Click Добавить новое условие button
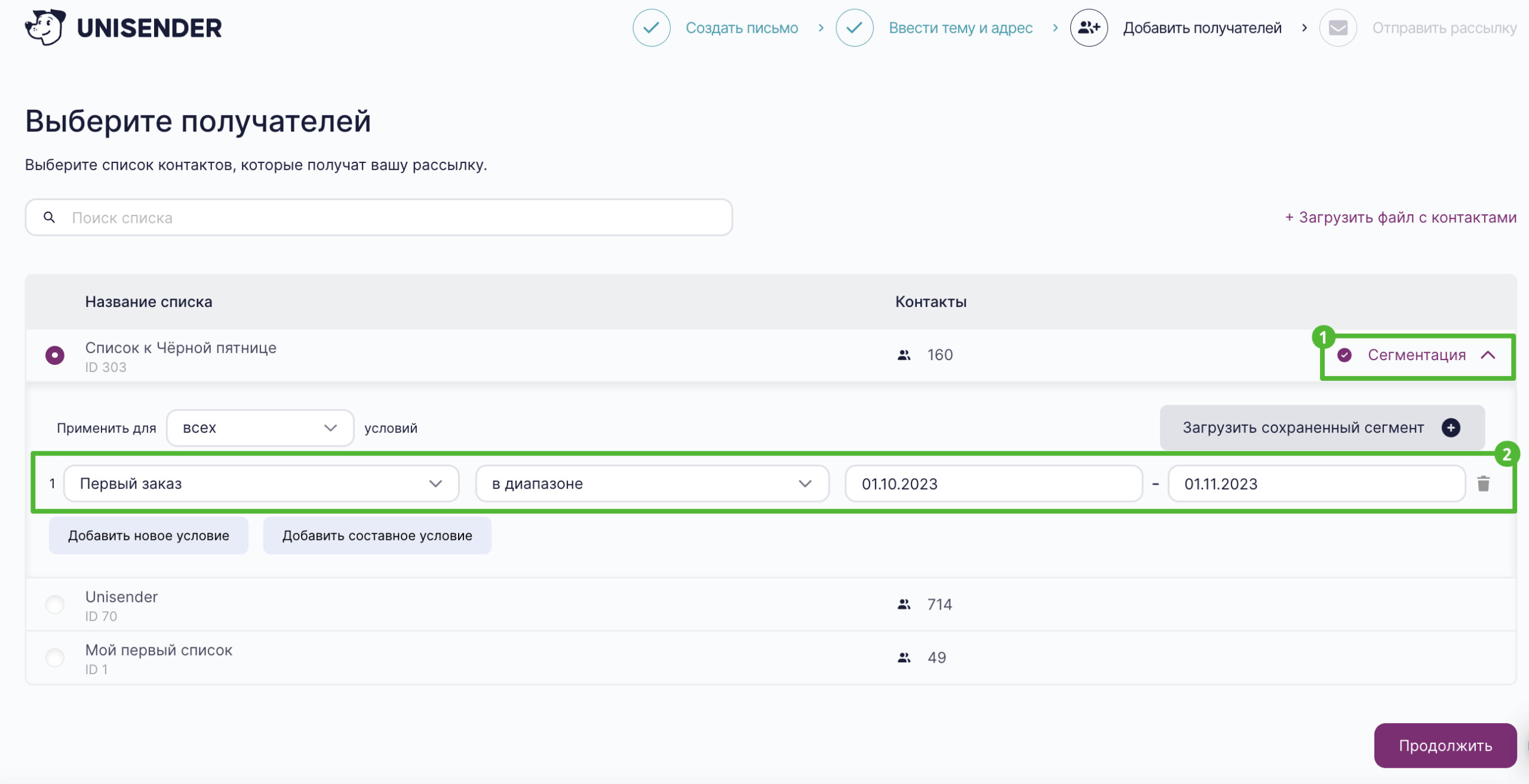1529x784 pixels. (x=149, y=536)
